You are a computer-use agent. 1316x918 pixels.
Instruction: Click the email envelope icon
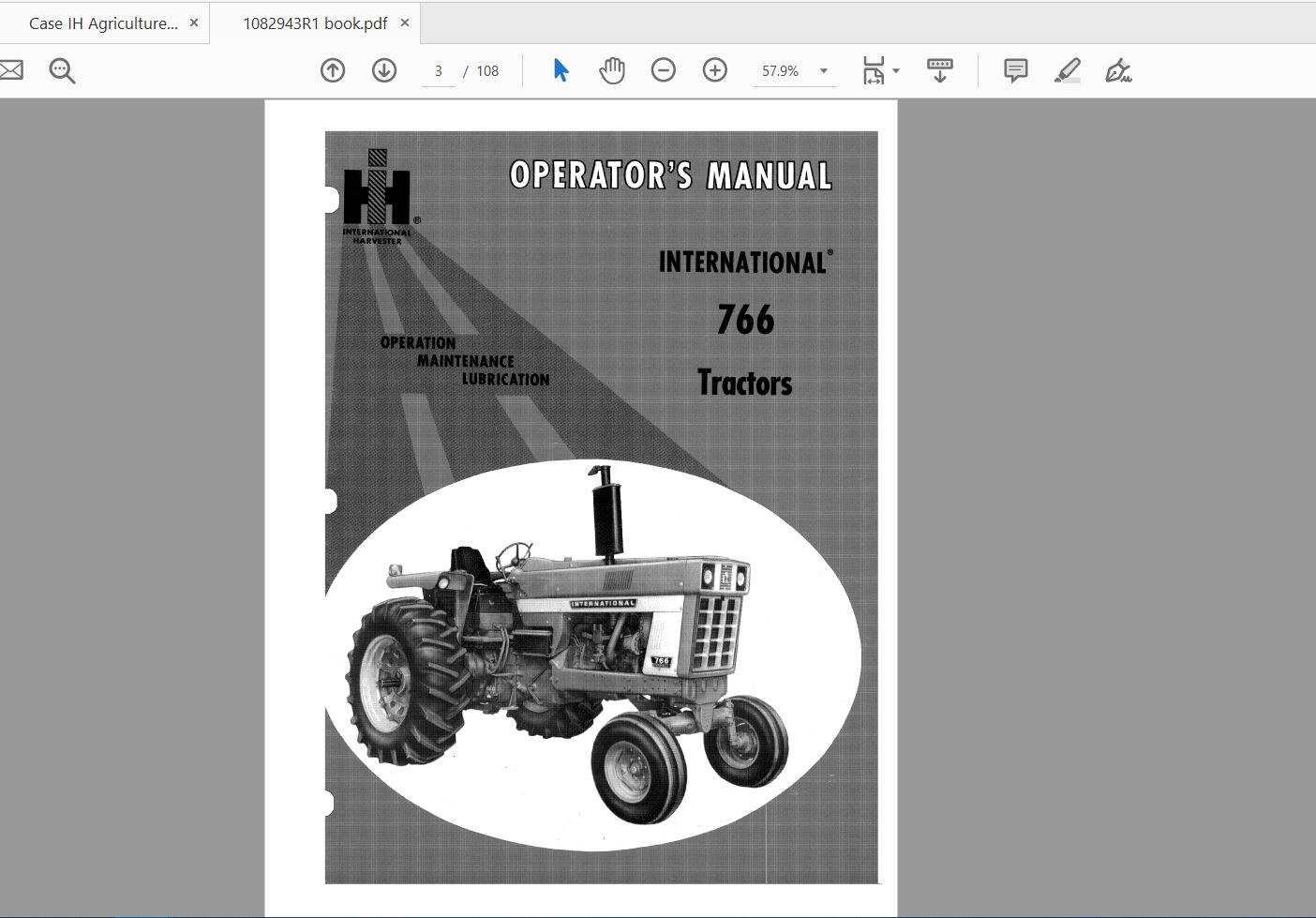pyautogui.click(x=10, y=70)
